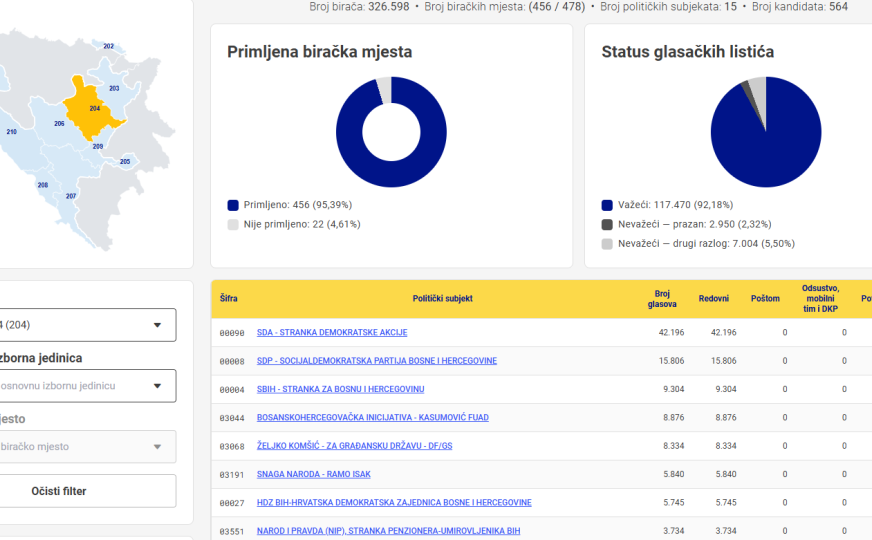The image size is (872, 540).
Task: Click the Broj glasova column header
Action: pos(662,299)
